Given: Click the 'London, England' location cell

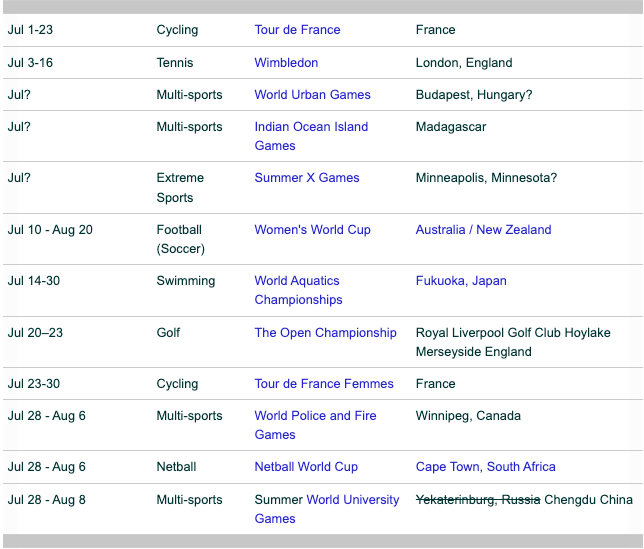Looking at the screenshot, I should (x=464, y=62).
